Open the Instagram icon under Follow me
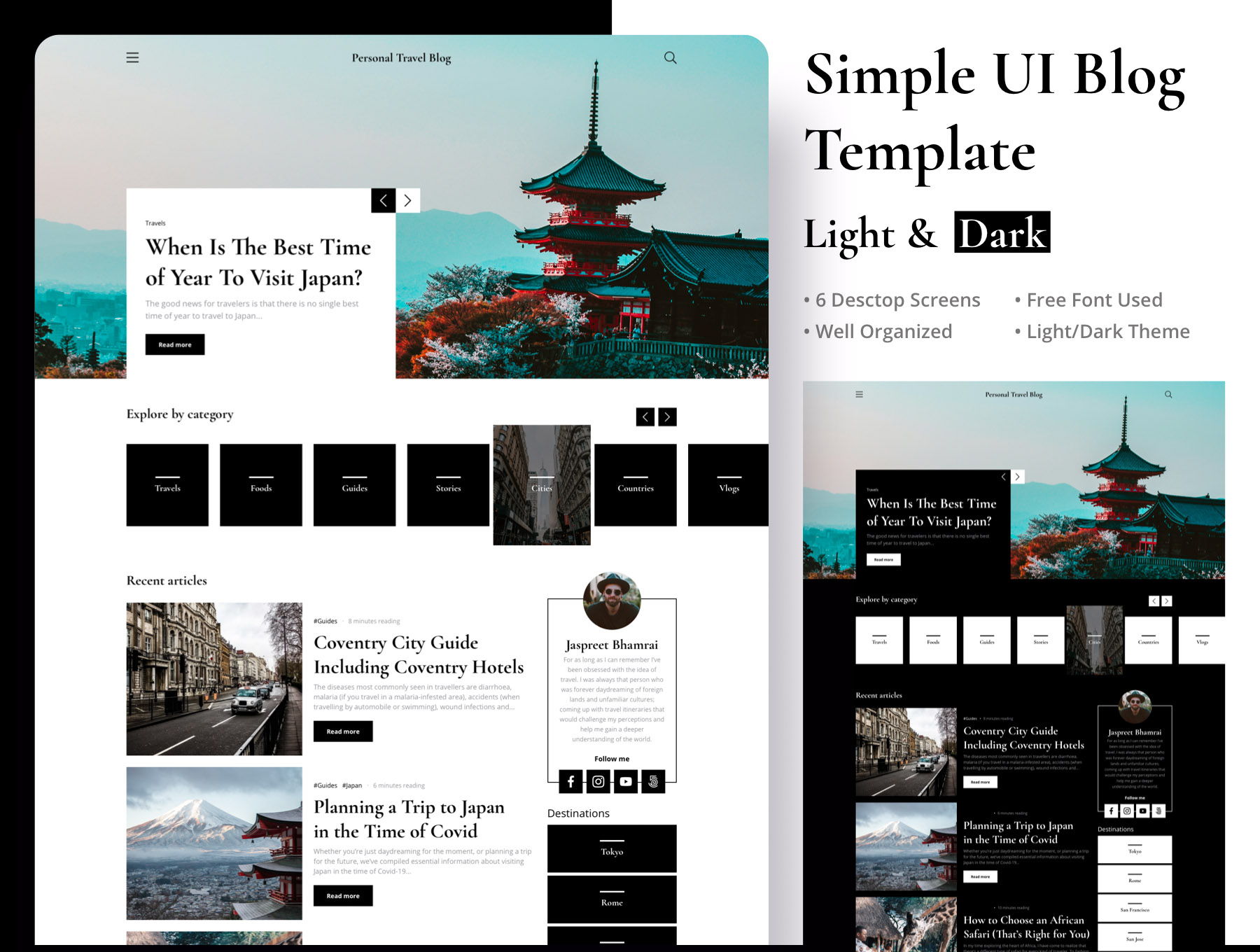The height and width of the screenshot is (952, 1260). coord(598,781)
